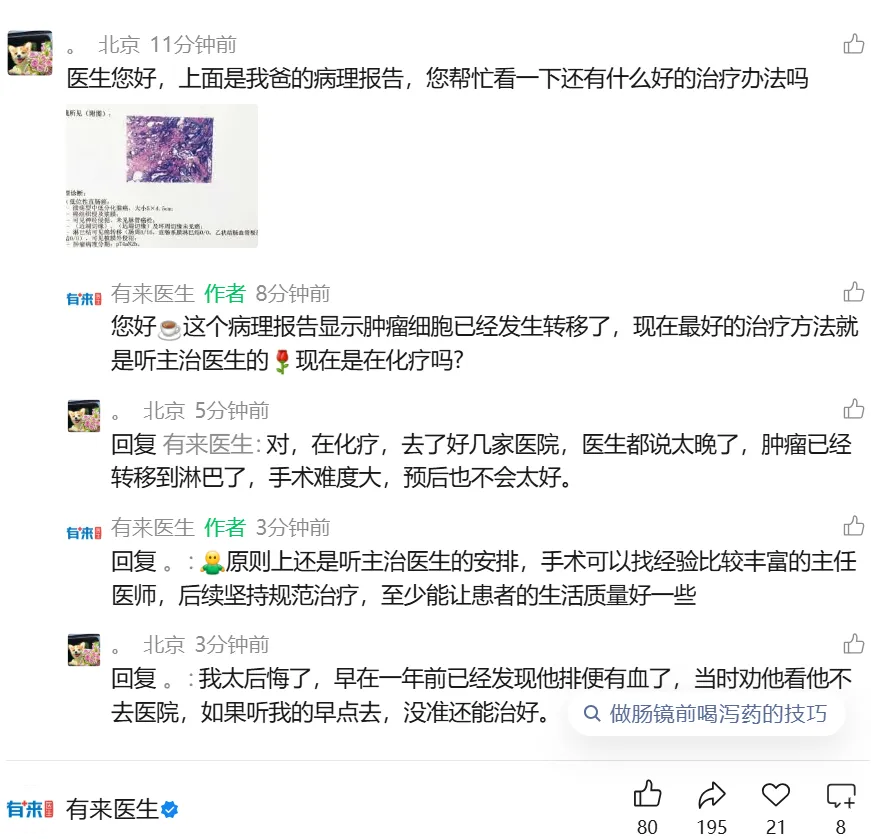Like the author's reply from 8 minutes ago
This screenshot has width=871, height=839.
click(x=854, y=292)
